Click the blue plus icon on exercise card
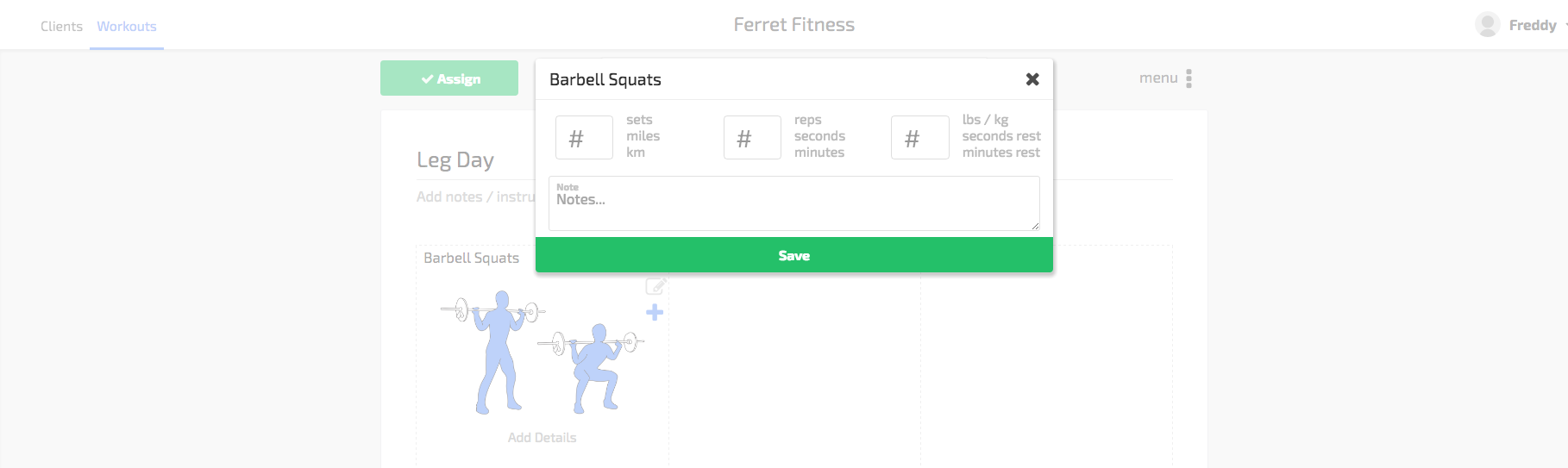1568x468 pixels. point(655,312)
